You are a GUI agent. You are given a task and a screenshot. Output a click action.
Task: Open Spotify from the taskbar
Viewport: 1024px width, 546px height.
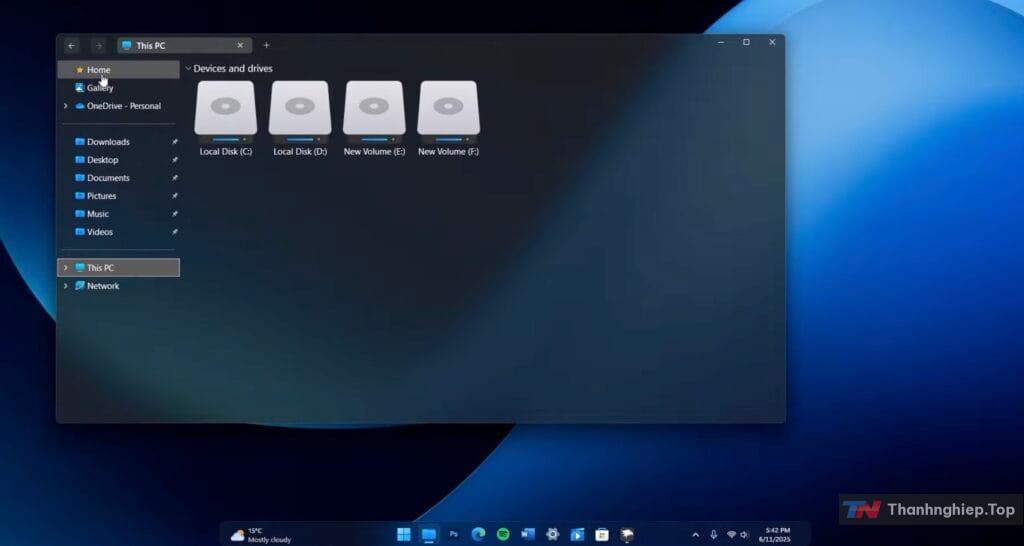503,535
